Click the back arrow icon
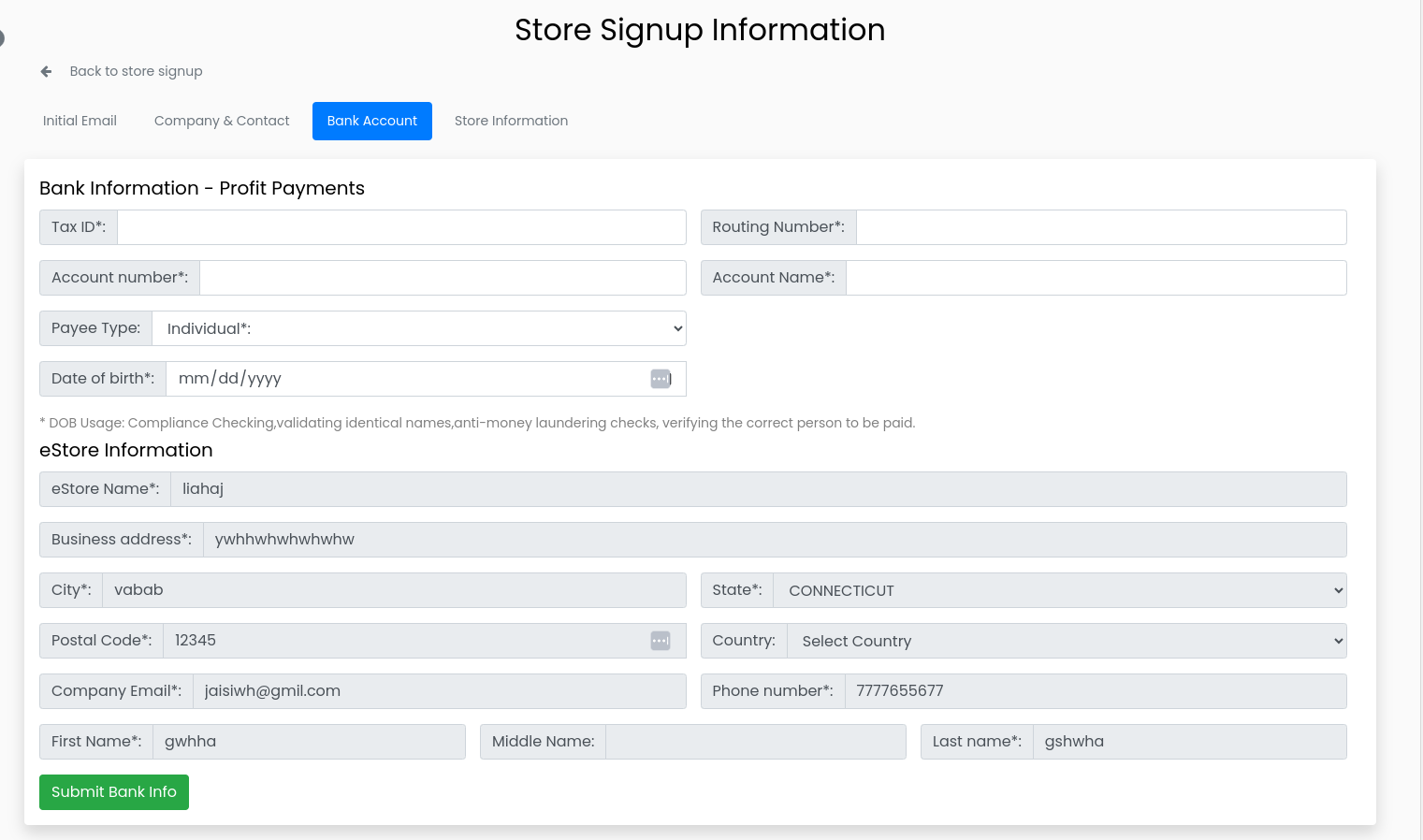Screen dimensions: 1423x840 (x=46, y=72)
